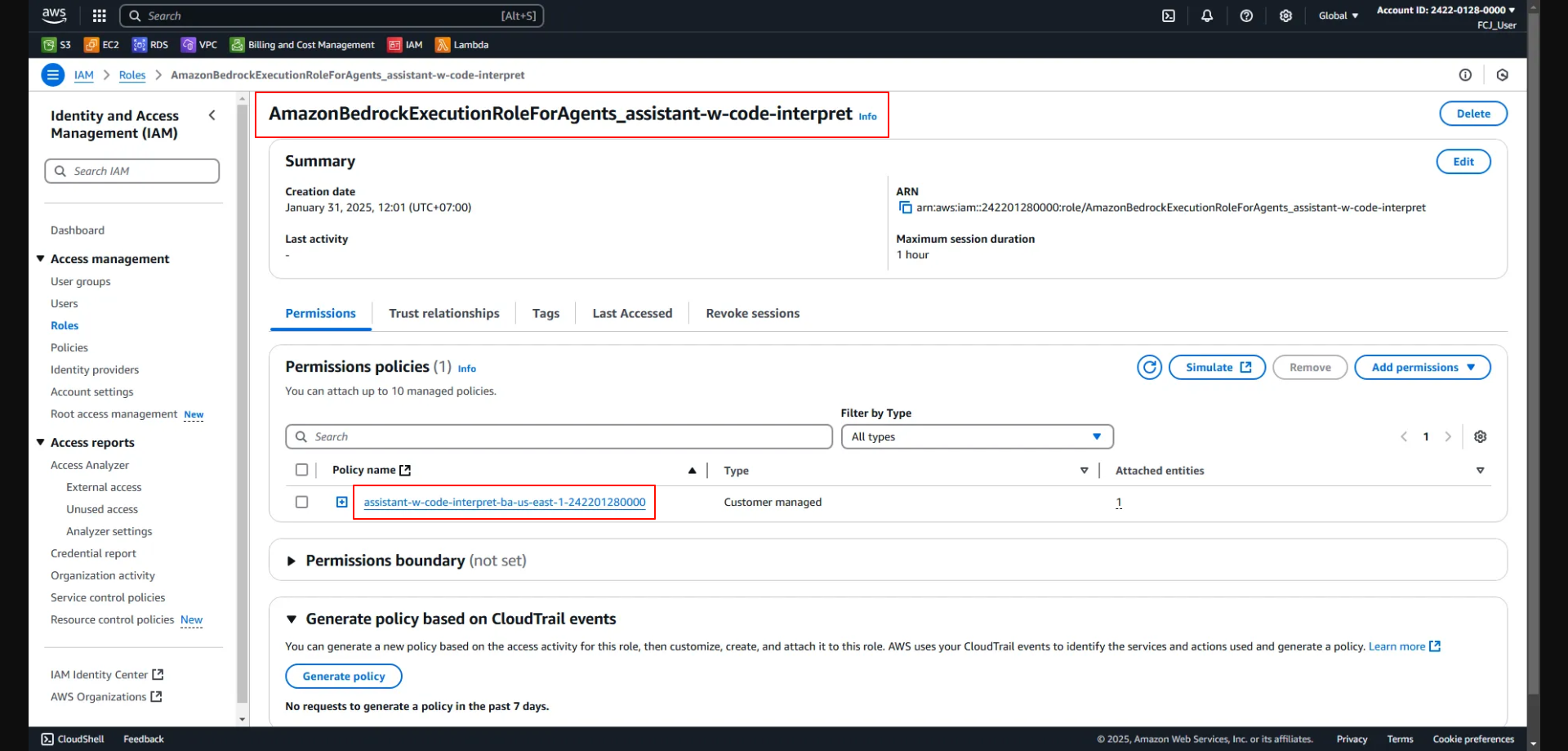Launch CloudShell from the top bar icon
This screenshot has height=751, width=1568.
coord(1169,16)
